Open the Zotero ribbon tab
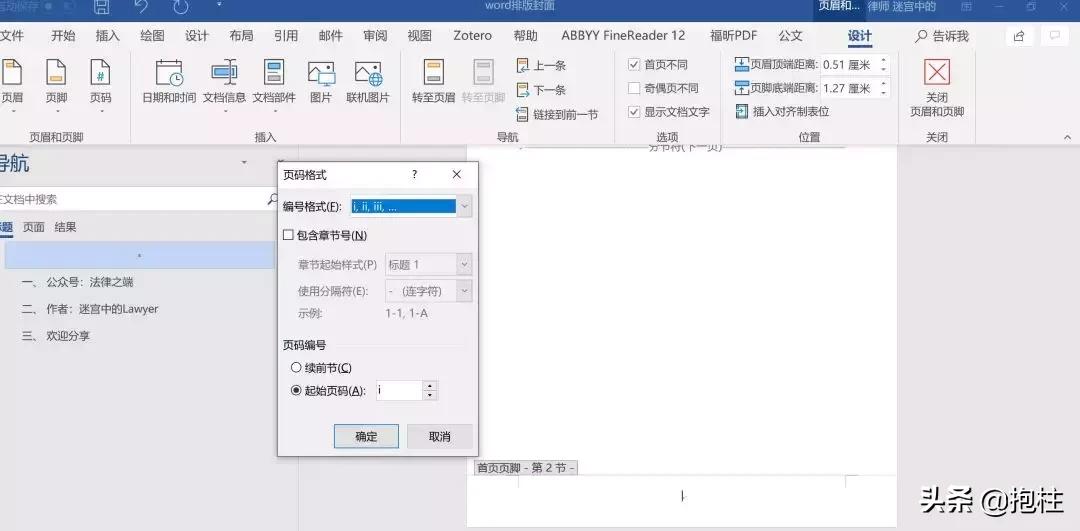Screen dimensions: 1080x531 click(x=472, y=36)
